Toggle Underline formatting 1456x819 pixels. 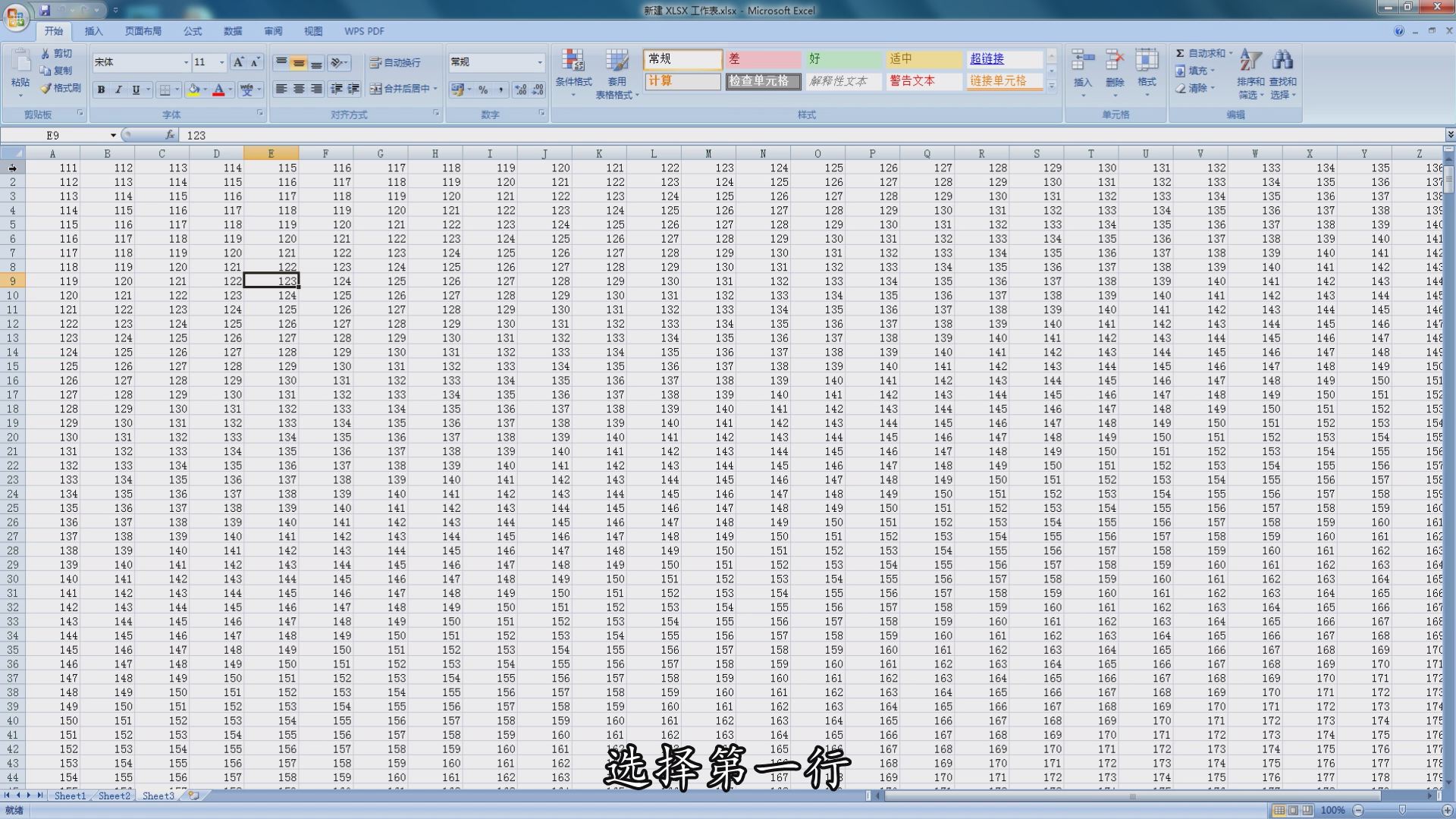[x=136, y=89]
